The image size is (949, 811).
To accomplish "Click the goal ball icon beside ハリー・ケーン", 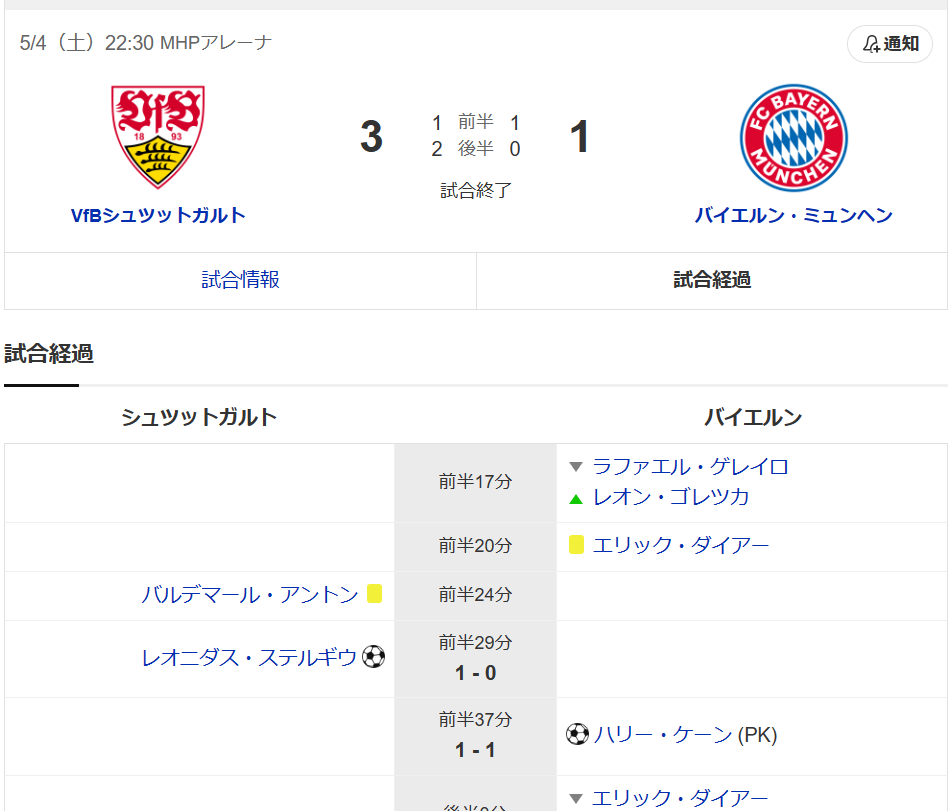I will tap(577, 735).
